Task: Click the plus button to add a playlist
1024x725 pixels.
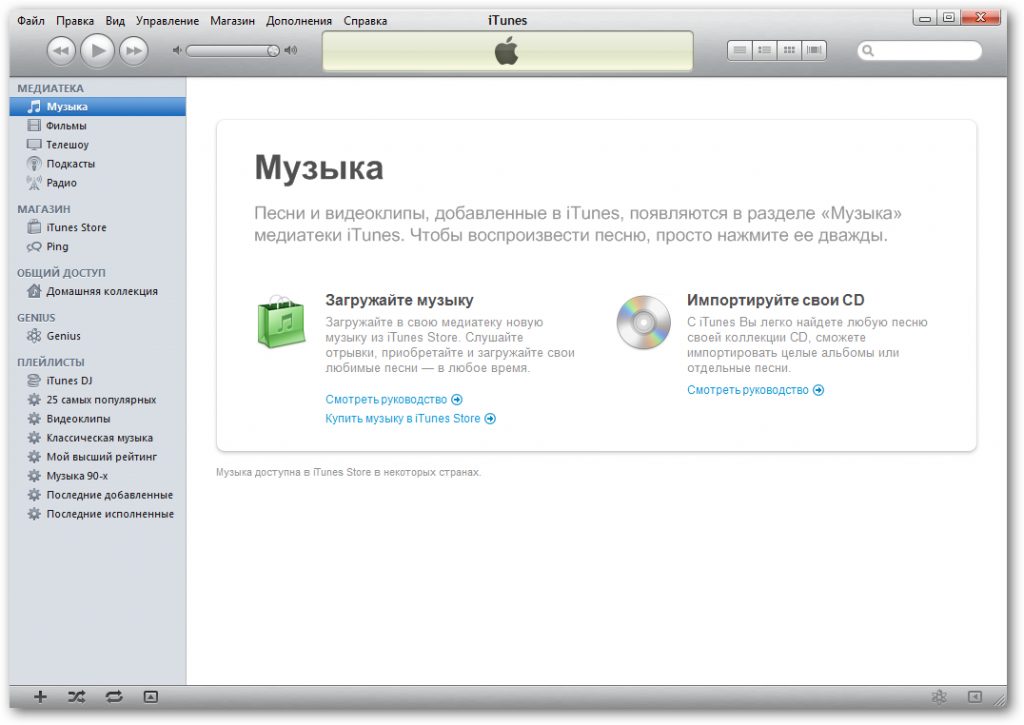Action: (x=41, y=697)
